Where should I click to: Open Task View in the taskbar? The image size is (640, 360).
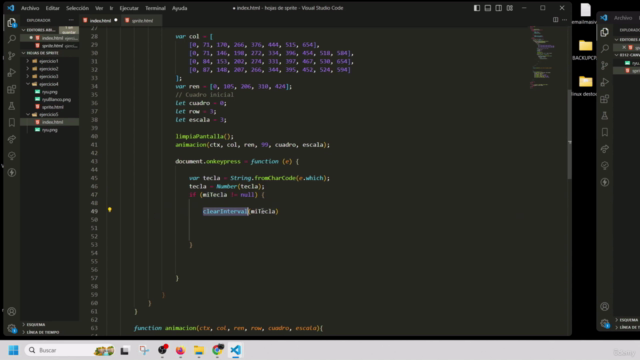[x=124, y=350]
